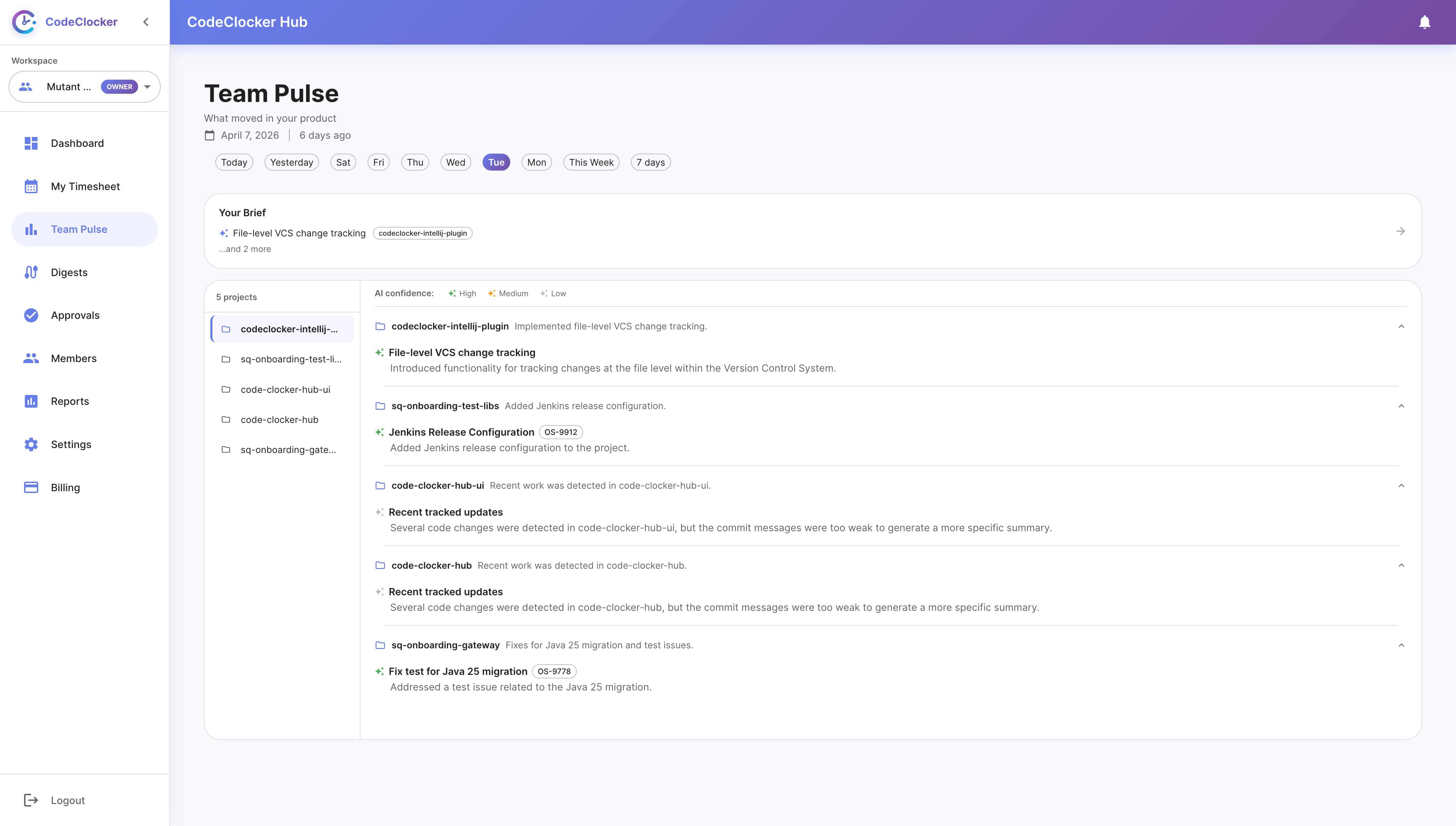This screenshot has width=1456, height=826.
Task: Collapse the sidebar with the arrow icon
Action: [x=146, y=22]
